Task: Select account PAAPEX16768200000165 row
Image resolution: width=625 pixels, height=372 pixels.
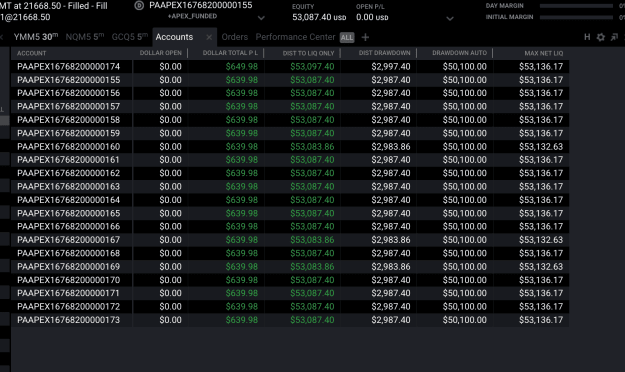Action: tap(290, 213)
